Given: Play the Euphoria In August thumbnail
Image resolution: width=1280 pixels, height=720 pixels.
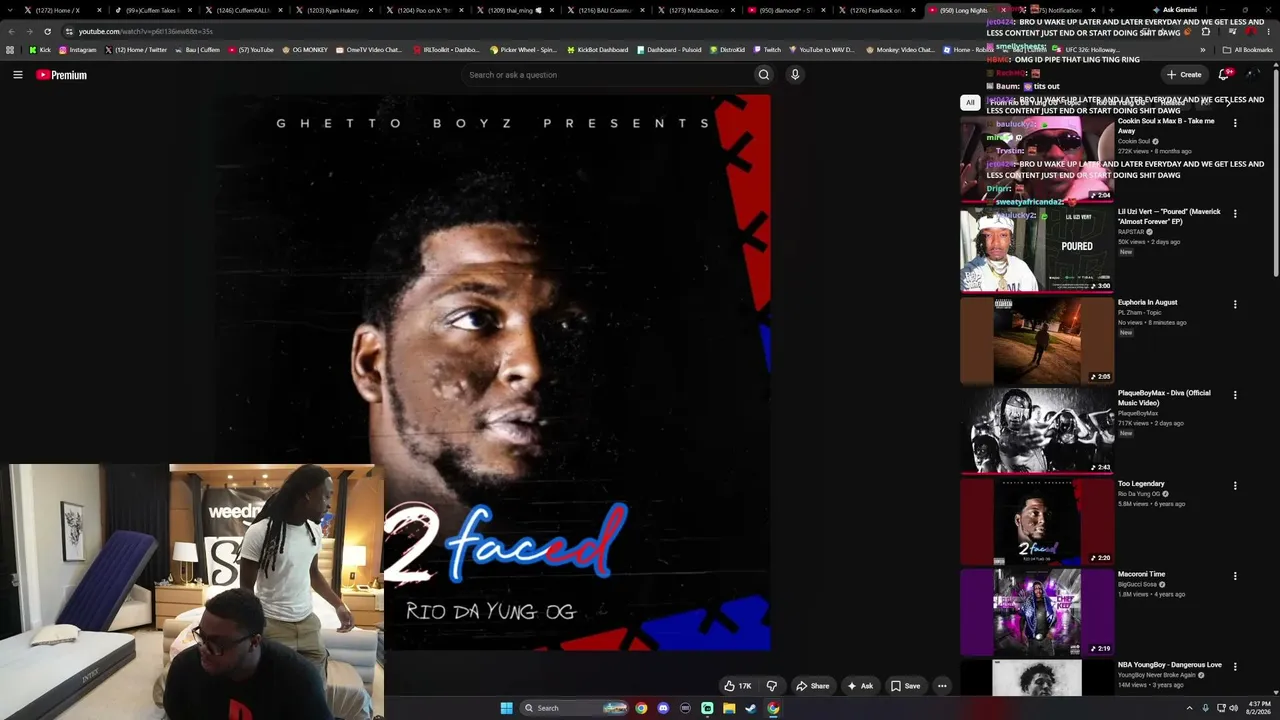Looking at the screenshot, I should point(1037,340).
